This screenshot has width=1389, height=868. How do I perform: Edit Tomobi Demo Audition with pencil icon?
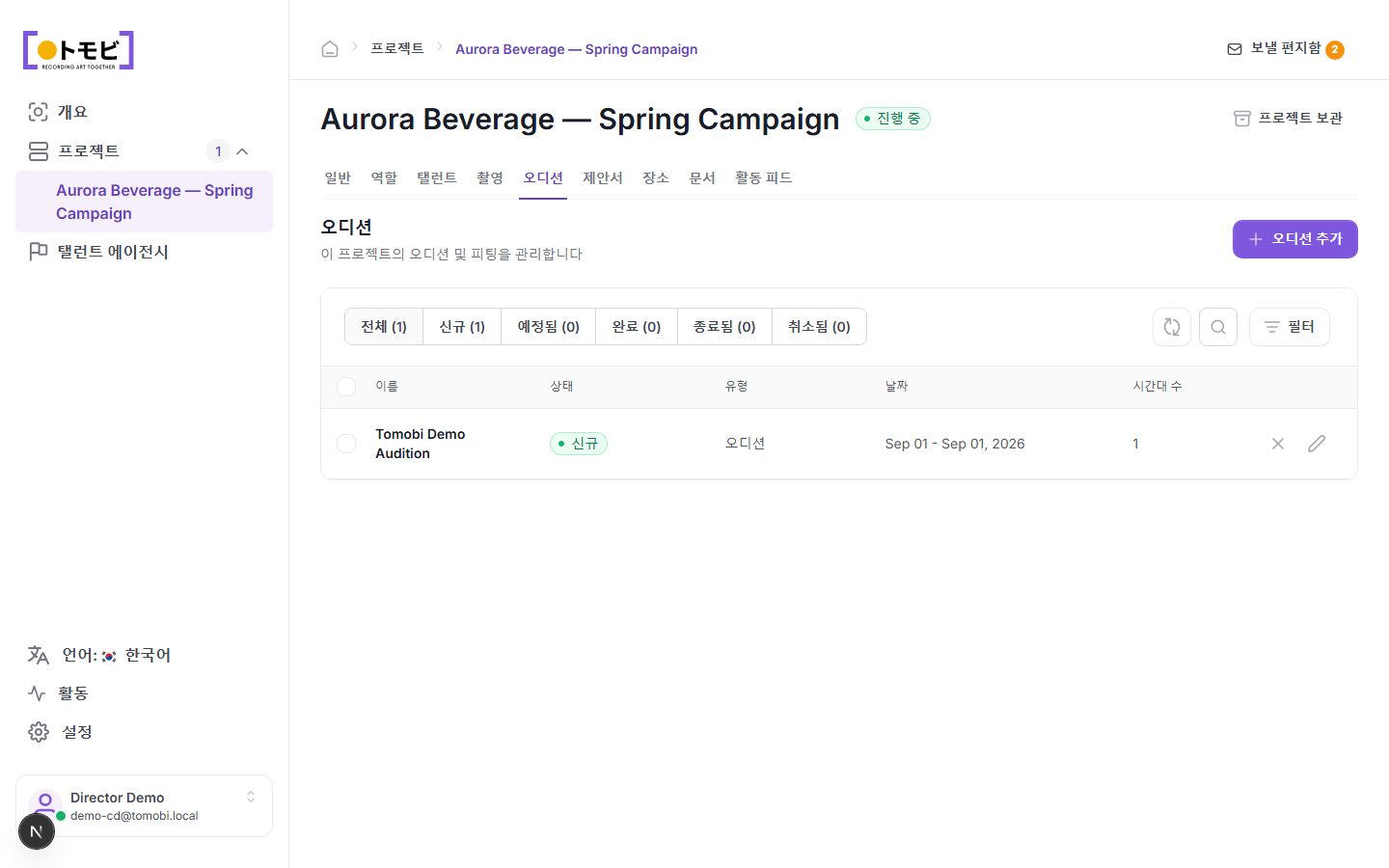[1317, 444]
